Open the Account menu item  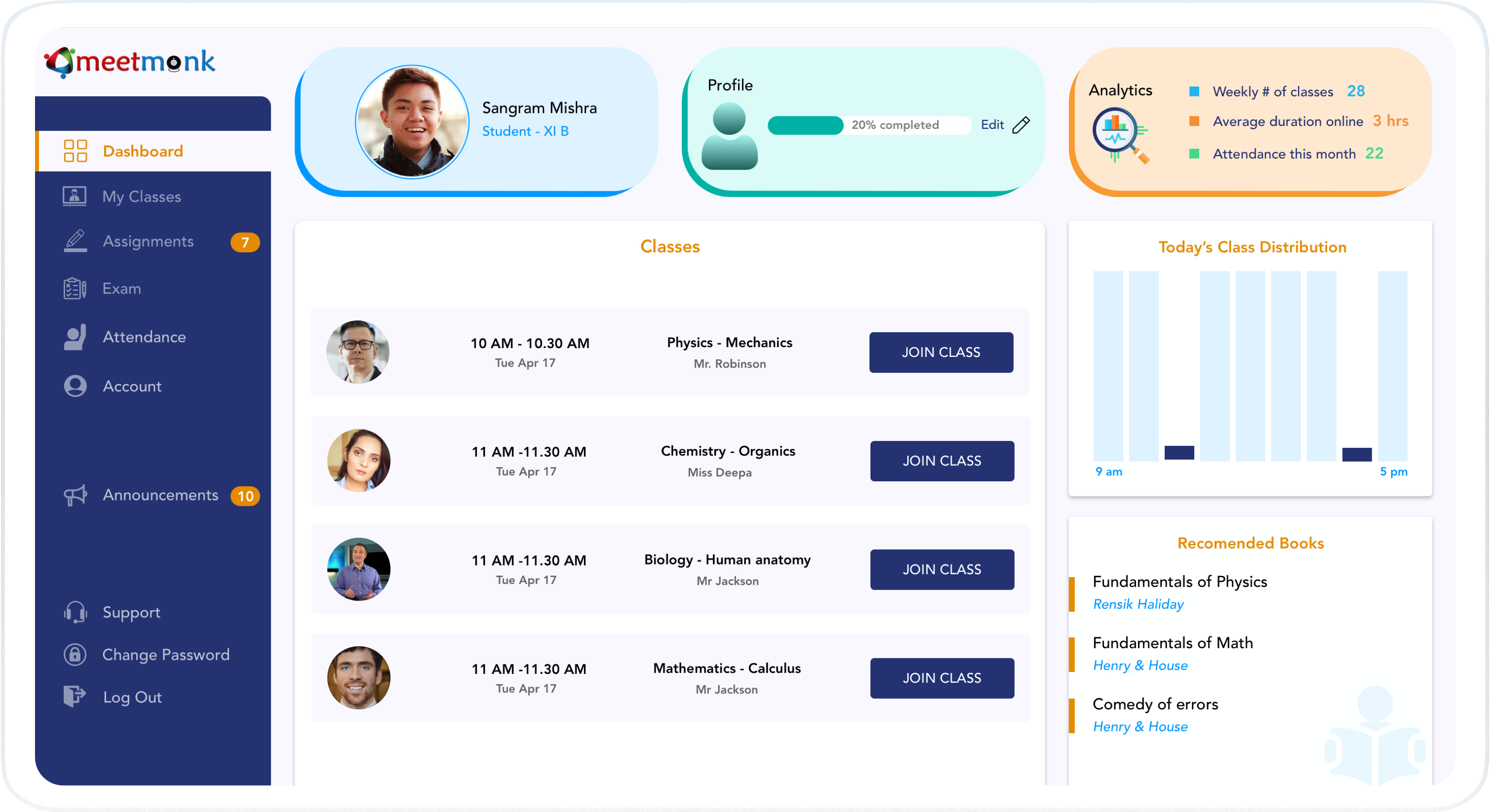tap(132, 386)
